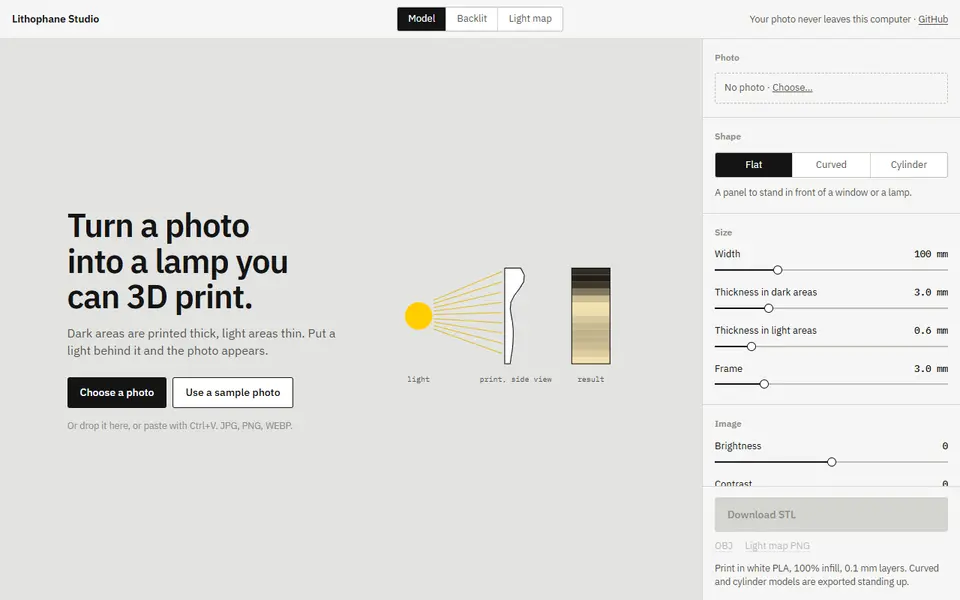Click the Choose... photo link
This screenshot has height=600, width=960.
792,88
